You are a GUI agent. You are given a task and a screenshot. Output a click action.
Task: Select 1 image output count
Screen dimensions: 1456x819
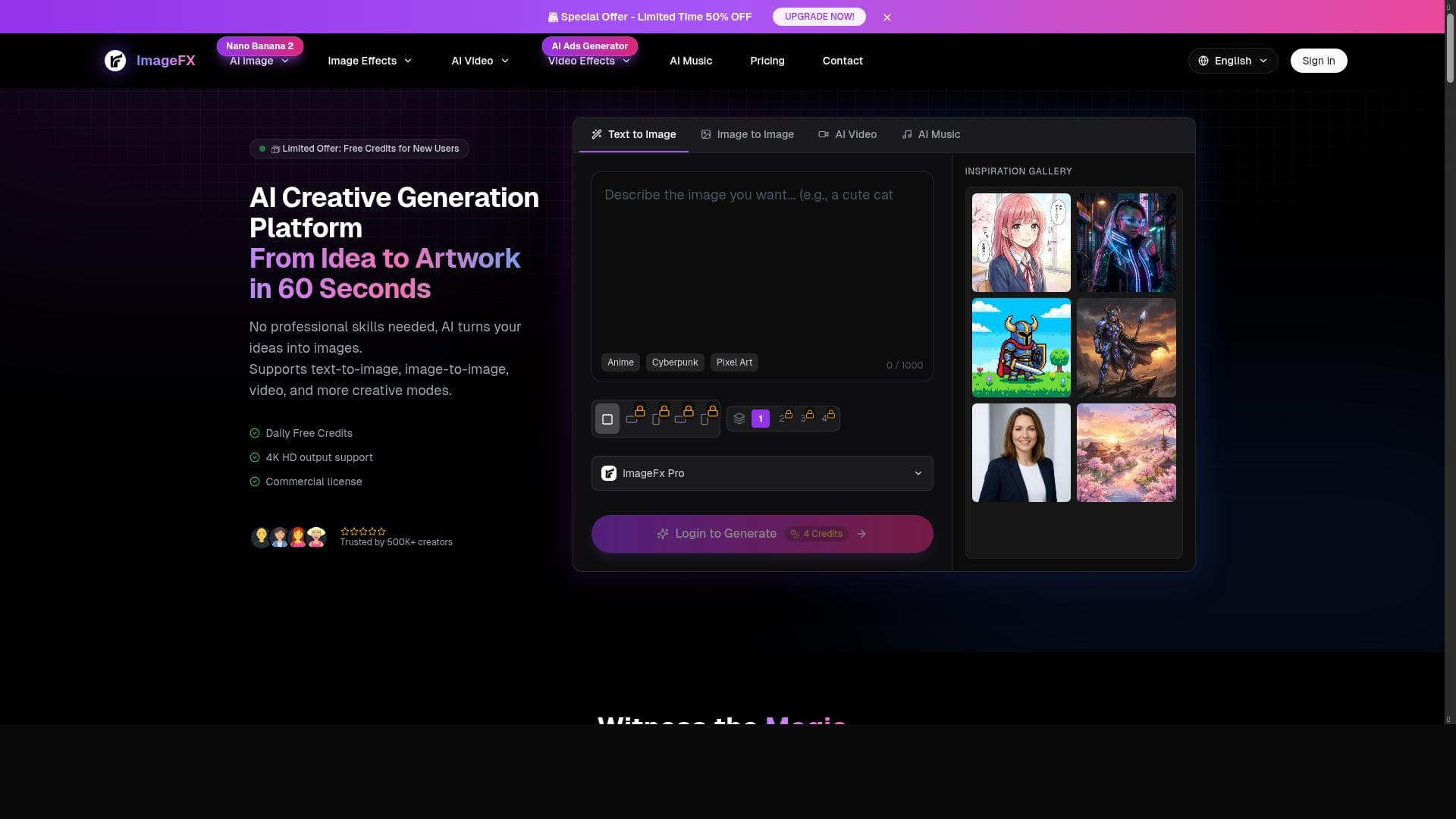761,419
